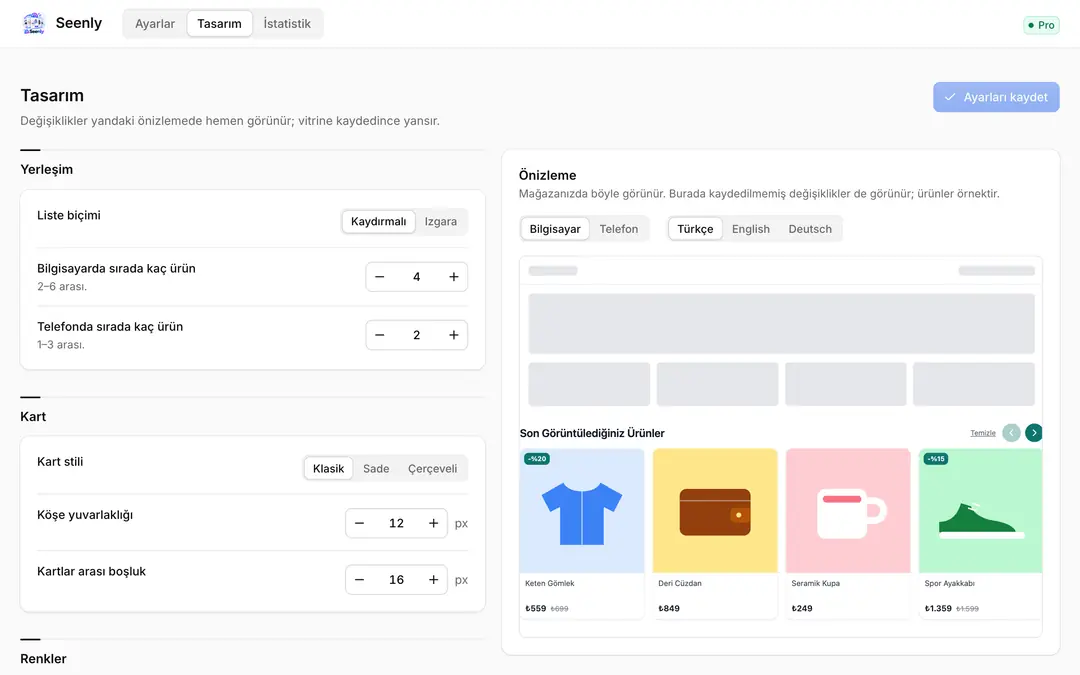Increase phone products per row
The width and height of the screenshot is (1080, 675).
coord(454,335)
